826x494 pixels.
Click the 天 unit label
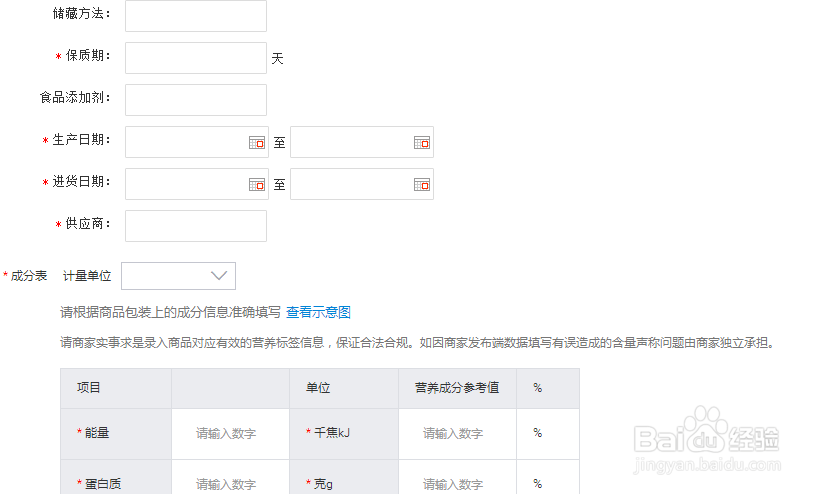click(277, 58)
